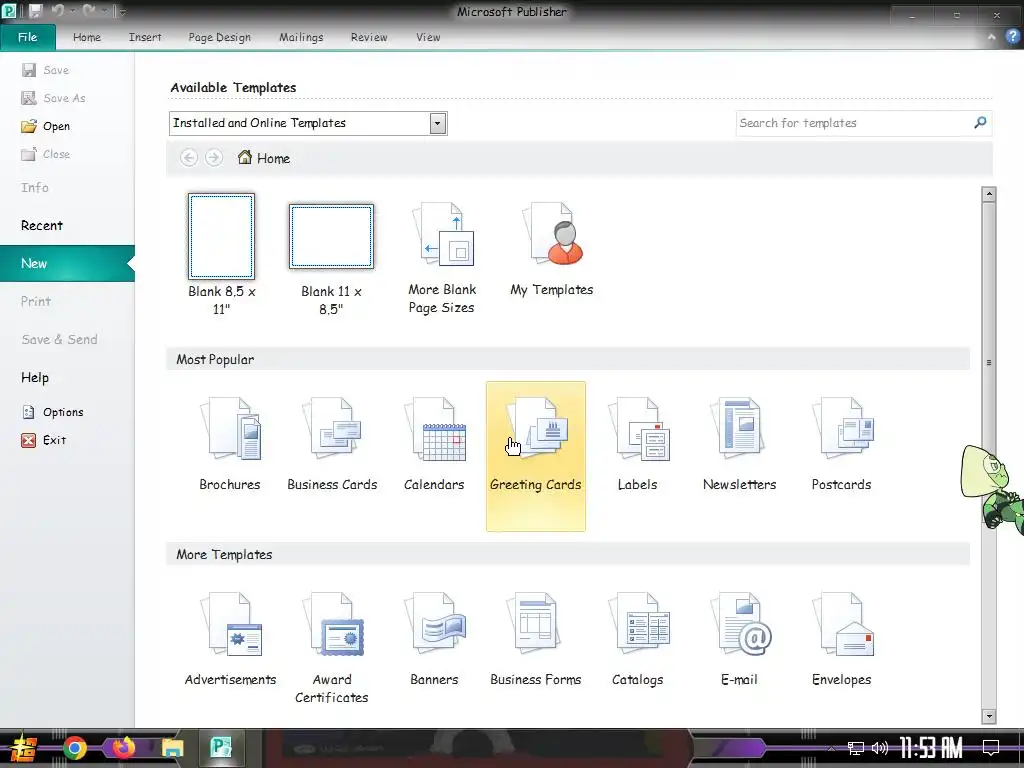
Task: Open Publisher Options
Action: tap(53, 412)
